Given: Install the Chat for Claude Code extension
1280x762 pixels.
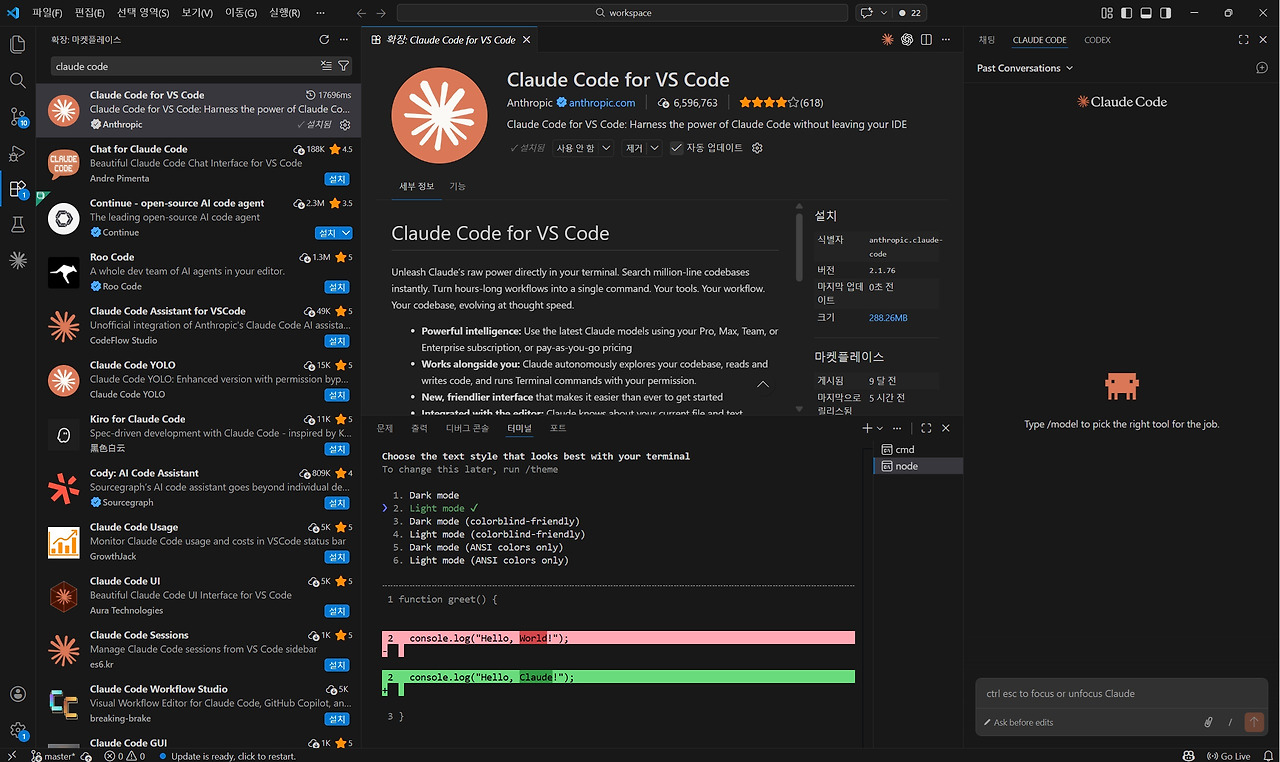Looking at the screenshot, I should [x=337, y=179].
